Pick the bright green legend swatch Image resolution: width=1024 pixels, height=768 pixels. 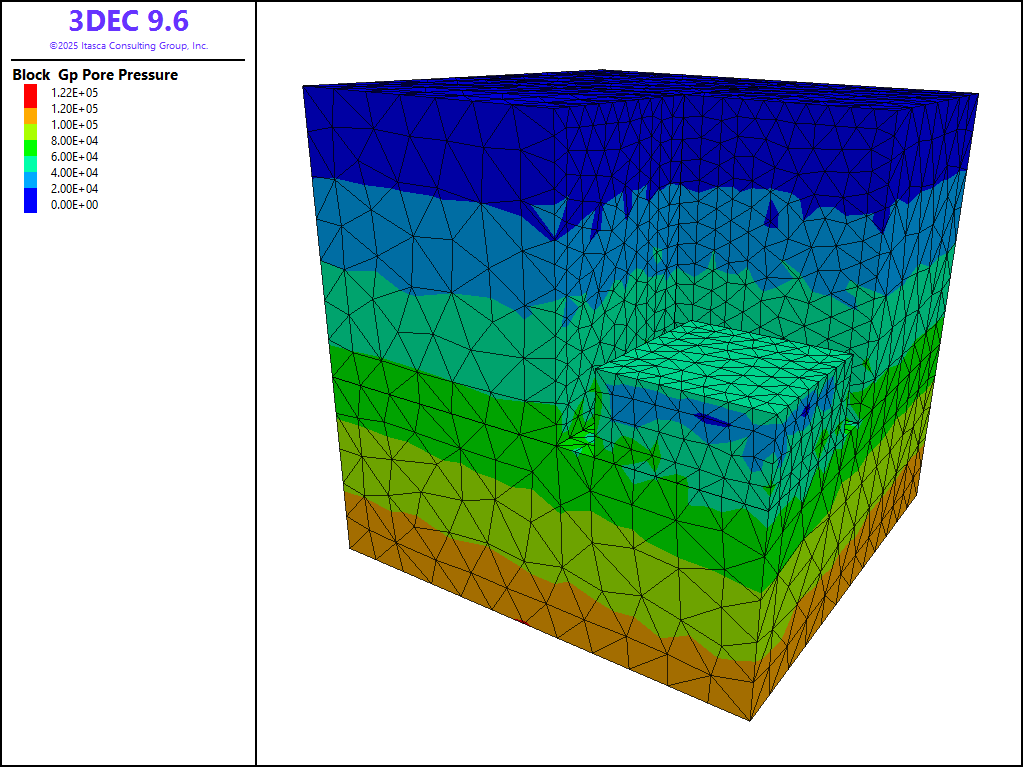tap(30, 146)
